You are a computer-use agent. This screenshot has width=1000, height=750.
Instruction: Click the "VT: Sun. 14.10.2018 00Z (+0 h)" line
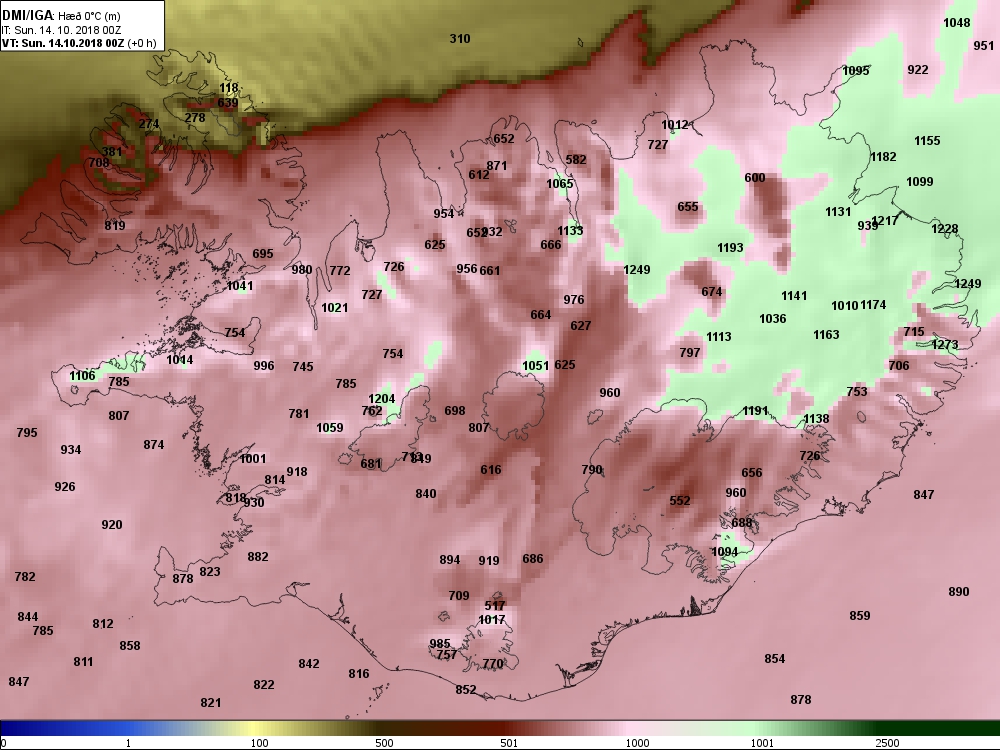point(78,43)
